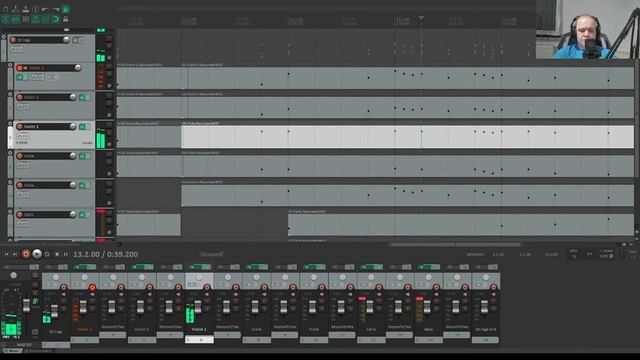The image size is (640, 360).
Task: Arm the Bass mixer strip
Action: 436,288
